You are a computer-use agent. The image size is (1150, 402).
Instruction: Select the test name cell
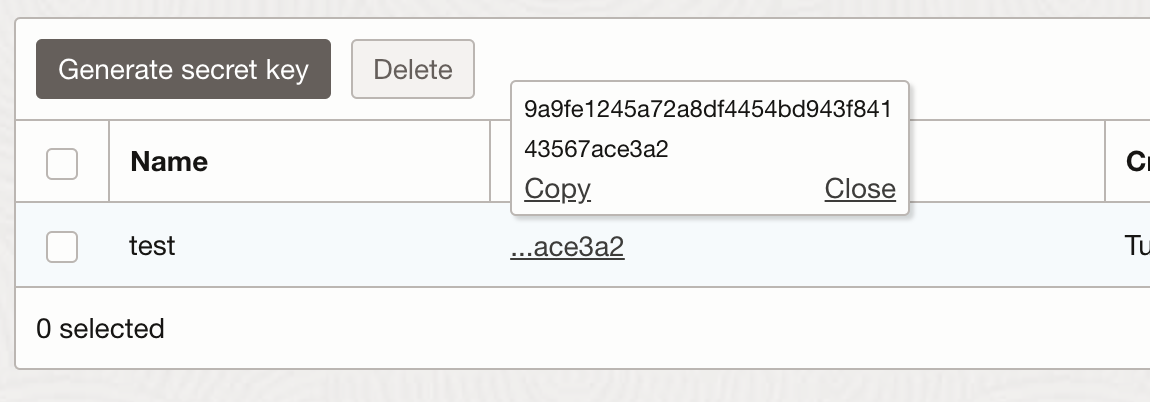pos(153,246)
